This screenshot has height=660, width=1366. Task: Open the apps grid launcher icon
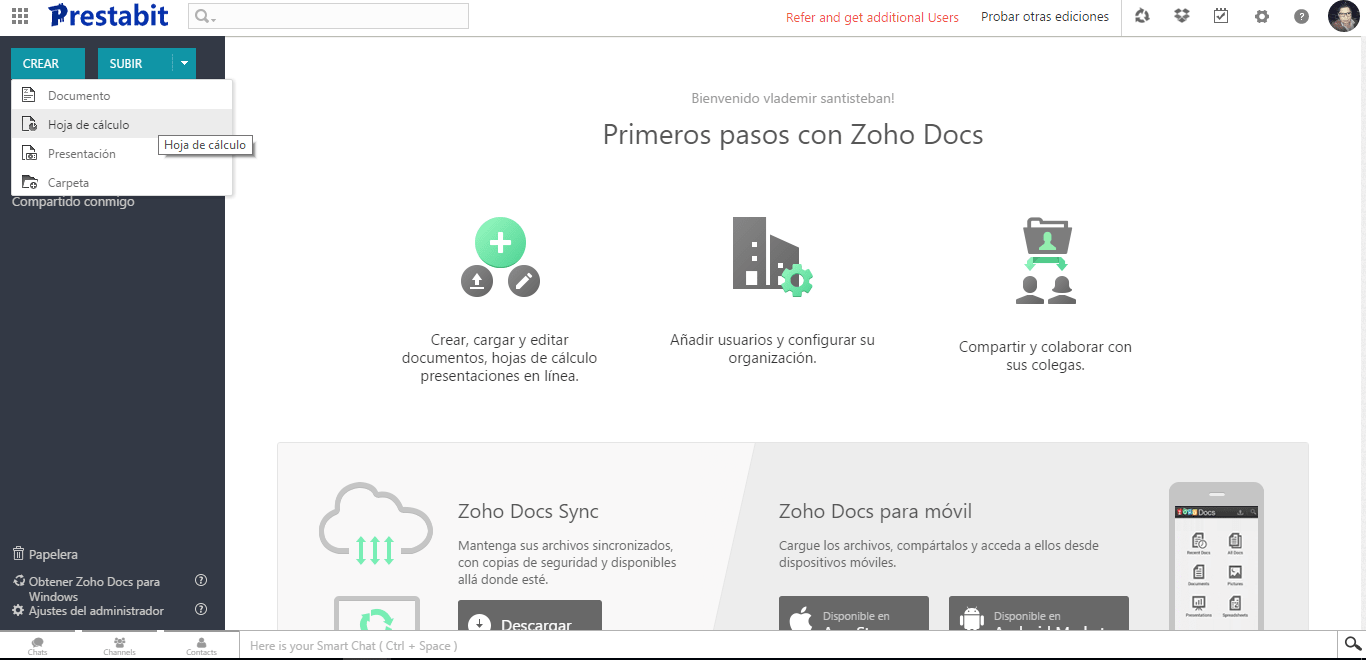[x=20, y=16]
